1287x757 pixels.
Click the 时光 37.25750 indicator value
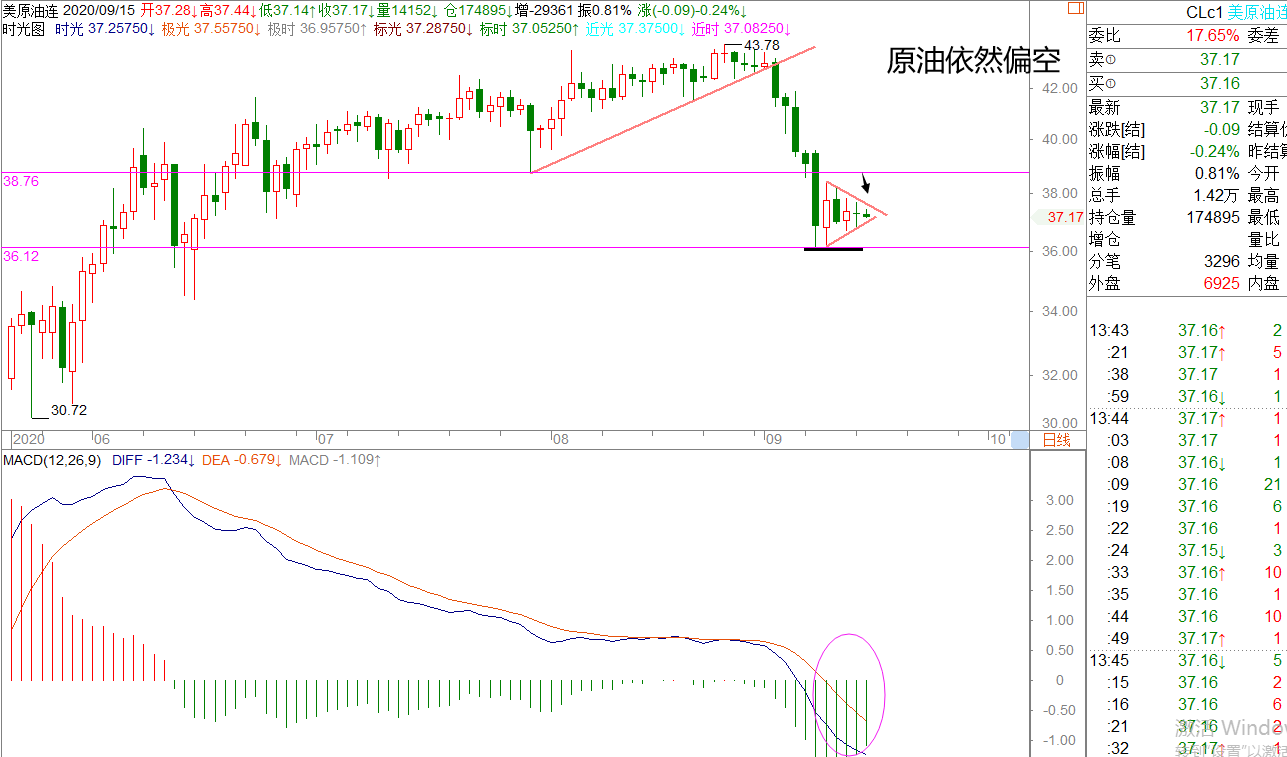point(105,29)
